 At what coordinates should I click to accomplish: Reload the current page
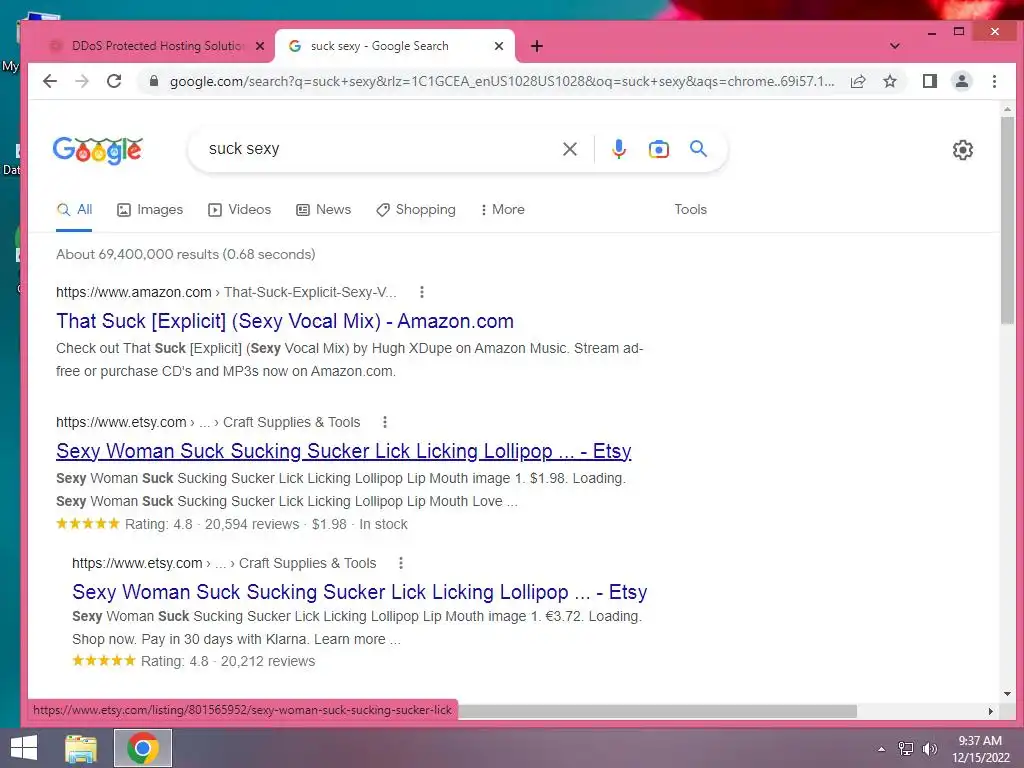coord(114,81)
